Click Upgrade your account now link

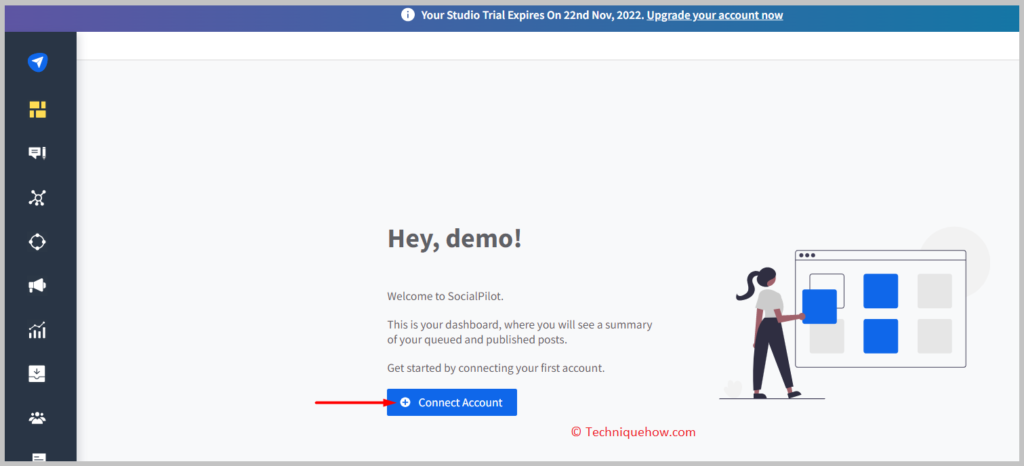714,15
